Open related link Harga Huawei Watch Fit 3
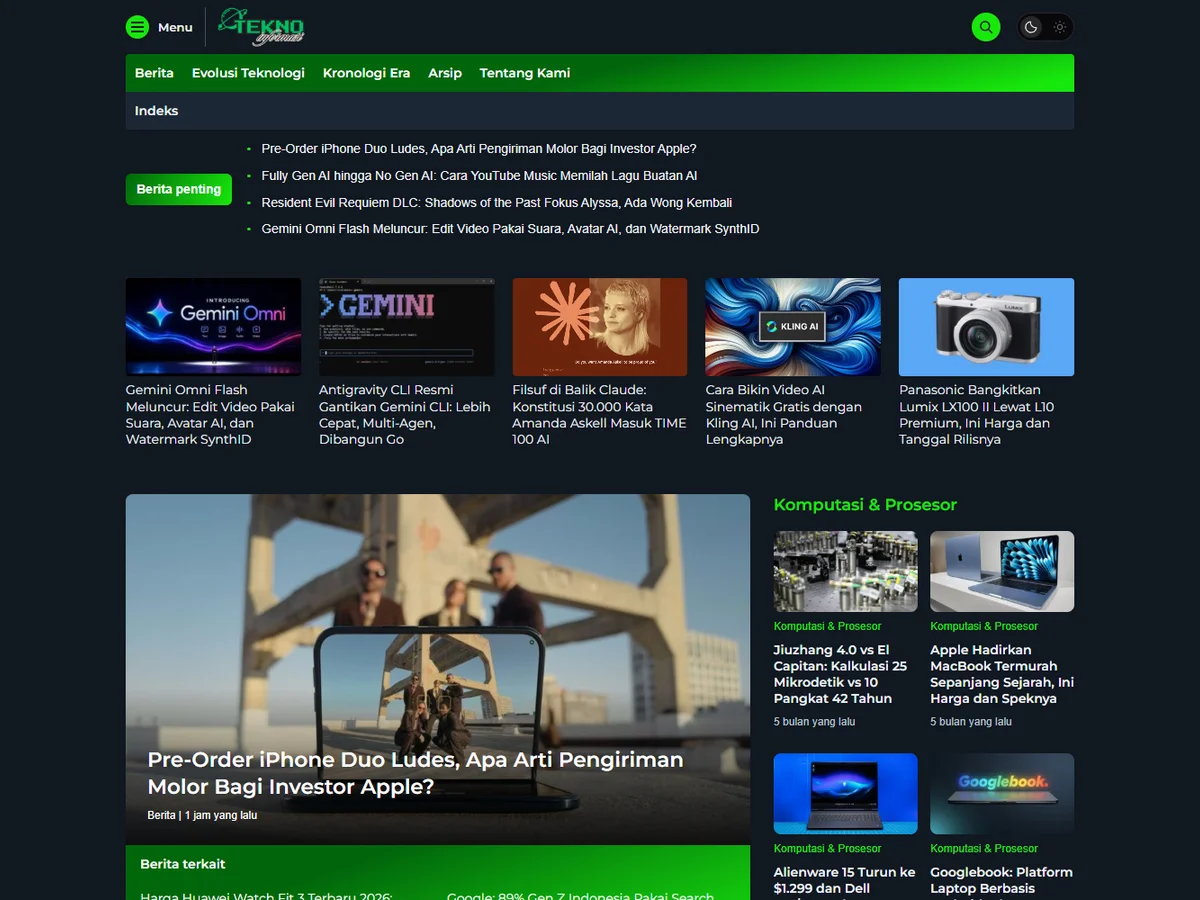This screenshot has width=1200, height=900. point(266,896)
